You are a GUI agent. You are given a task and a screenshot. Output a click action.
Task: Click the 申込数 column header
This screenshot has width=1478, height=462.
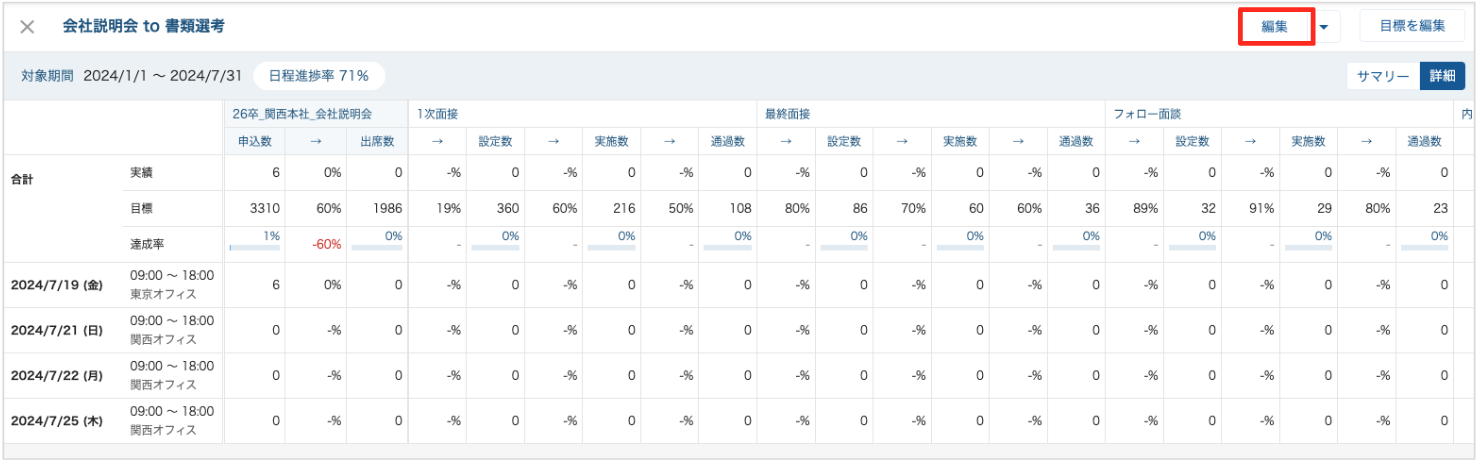point(254,142)
